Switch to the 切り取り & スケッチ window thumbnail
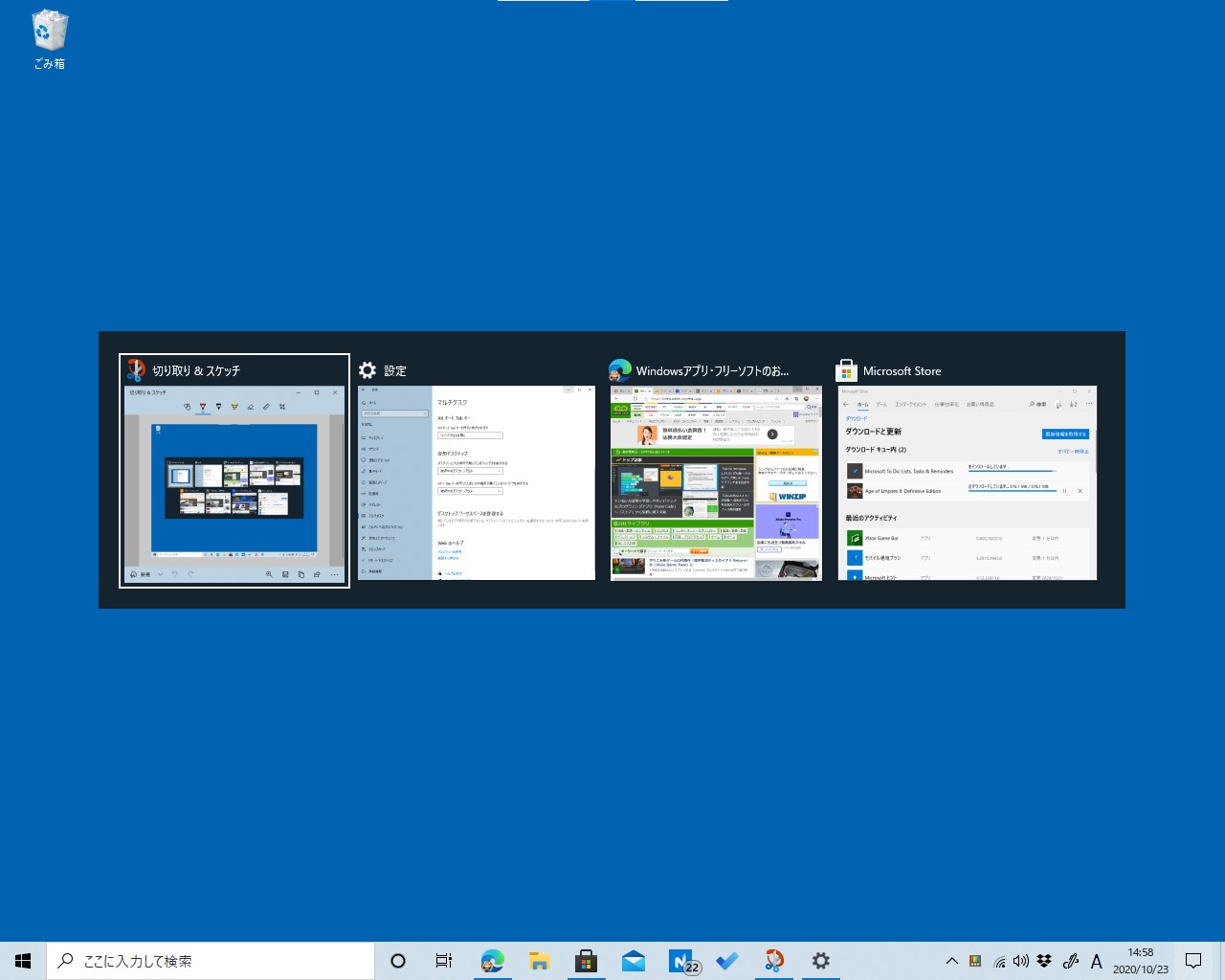The height and width of the screenshot is (980, 1225). pyautogui.click(x=234, y=471)
